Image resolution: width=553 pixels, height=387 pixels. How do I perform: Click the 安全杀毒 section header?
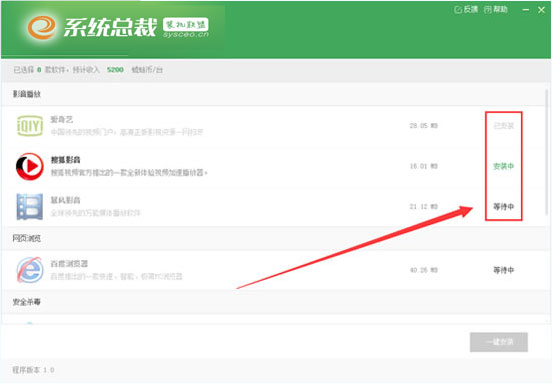pos(27,302)
